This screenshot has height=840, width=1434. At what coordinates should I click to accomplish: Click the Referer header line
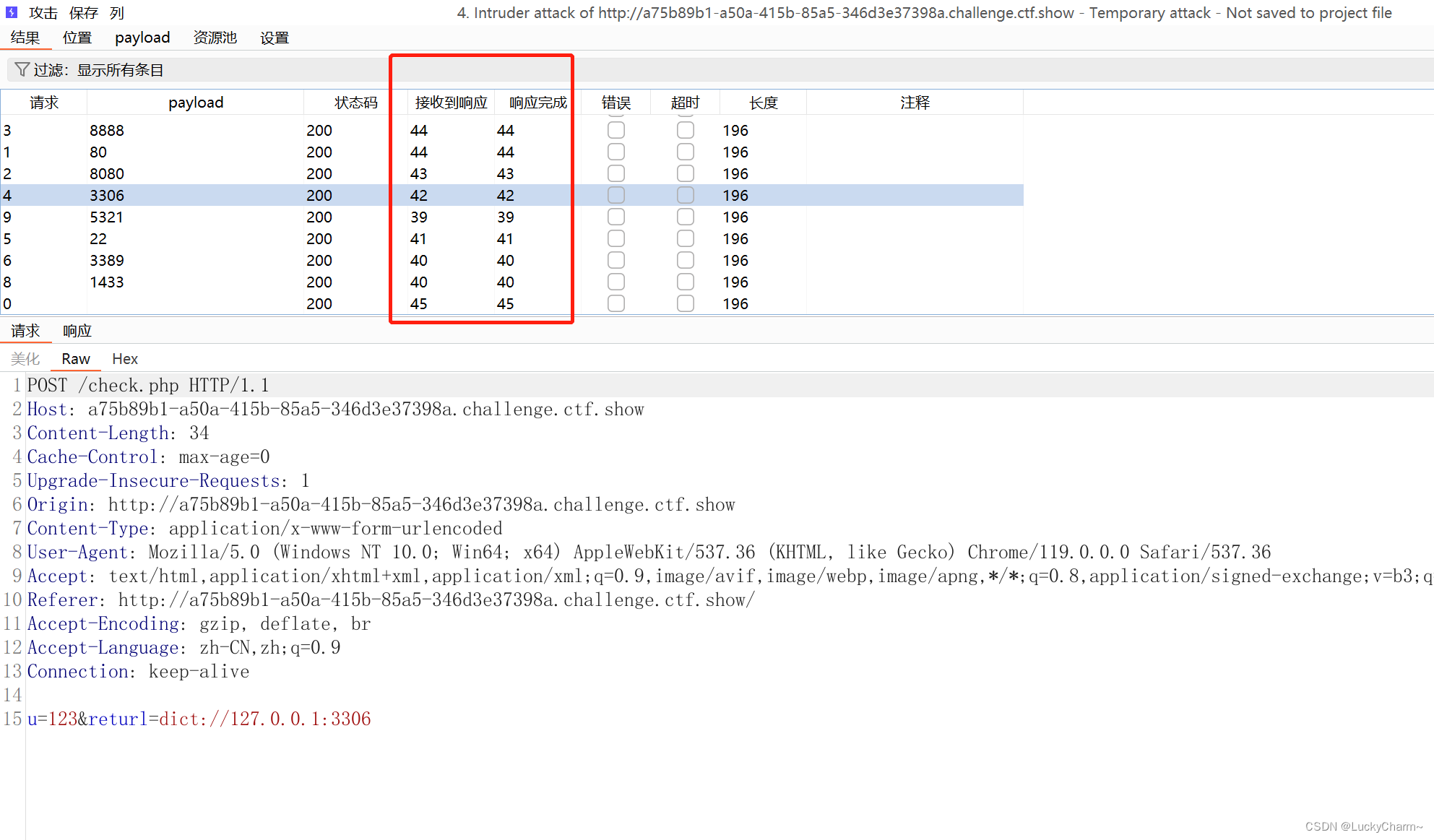(x=392, y=599)
